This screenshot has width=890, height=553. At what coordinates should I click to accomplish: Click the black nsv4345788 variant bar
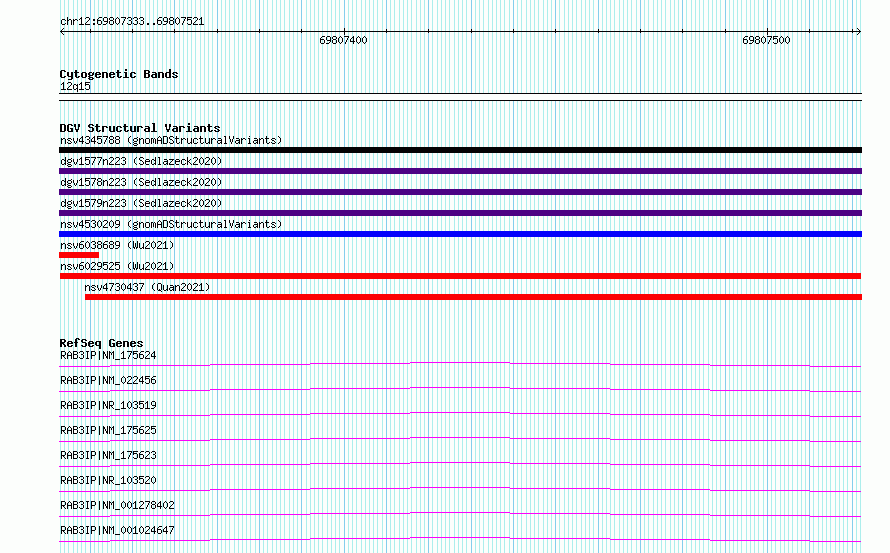(460, 150)
